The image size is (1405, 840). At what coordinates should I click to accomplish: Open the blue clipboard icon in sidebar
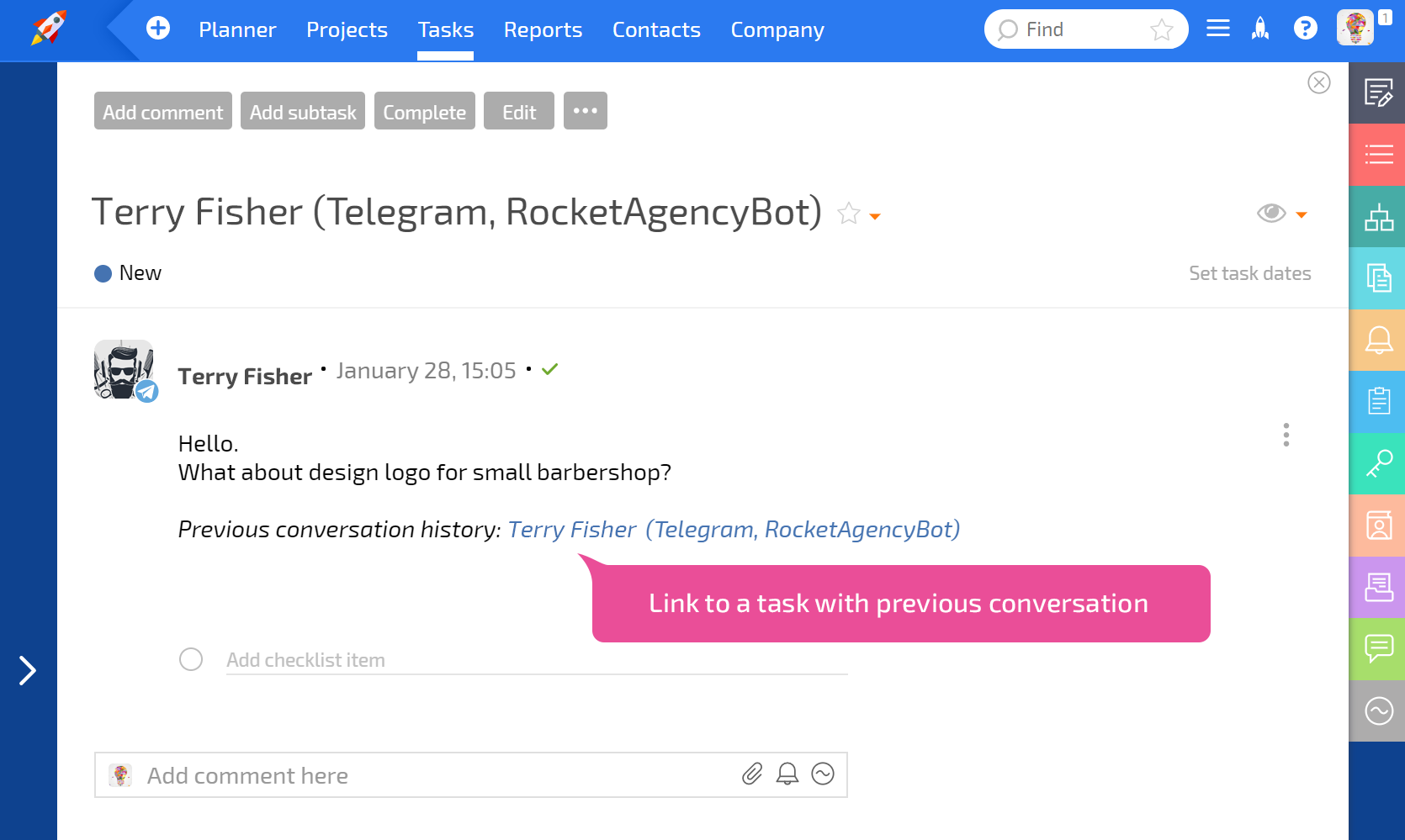pos(1377,402)
